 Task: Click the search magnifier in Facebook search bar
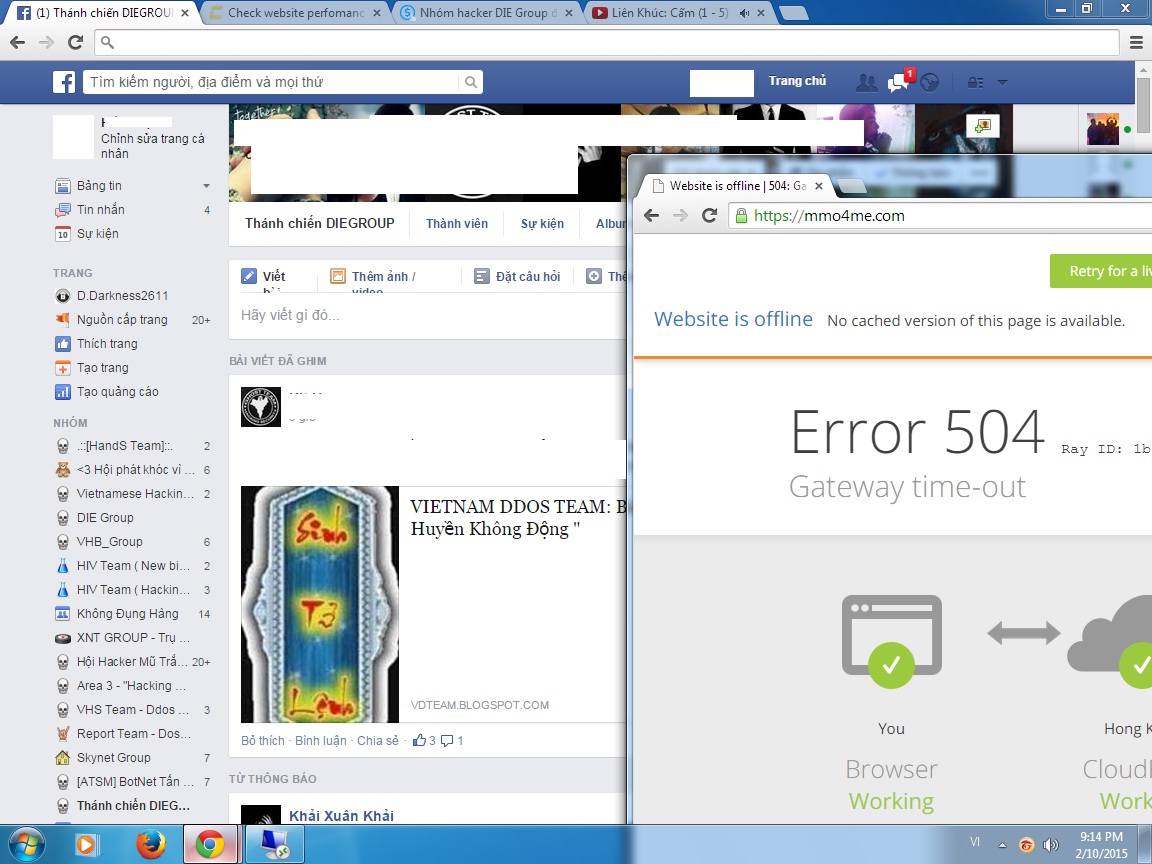471,82
